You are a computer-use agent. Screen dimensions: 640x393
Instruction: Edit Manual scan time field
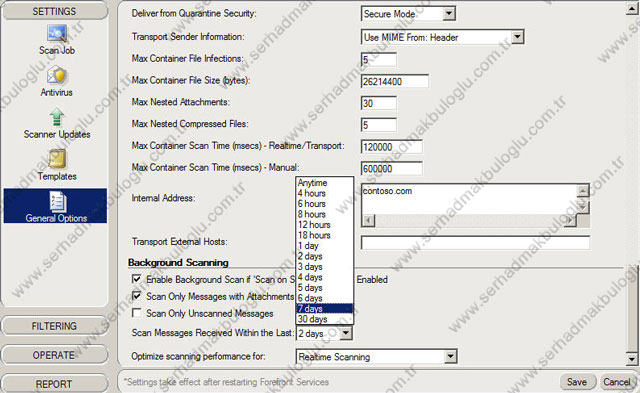click(391, 169)
